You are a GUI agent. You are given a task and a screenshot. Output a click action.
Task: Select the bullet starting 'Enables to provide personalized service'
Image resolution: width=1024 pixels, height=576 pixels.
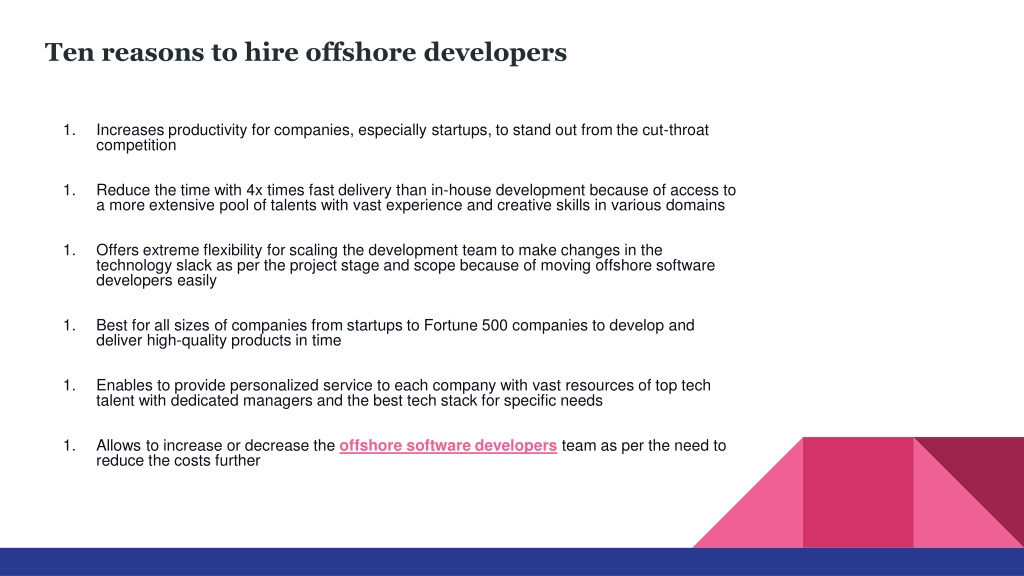tap(403, 392)
